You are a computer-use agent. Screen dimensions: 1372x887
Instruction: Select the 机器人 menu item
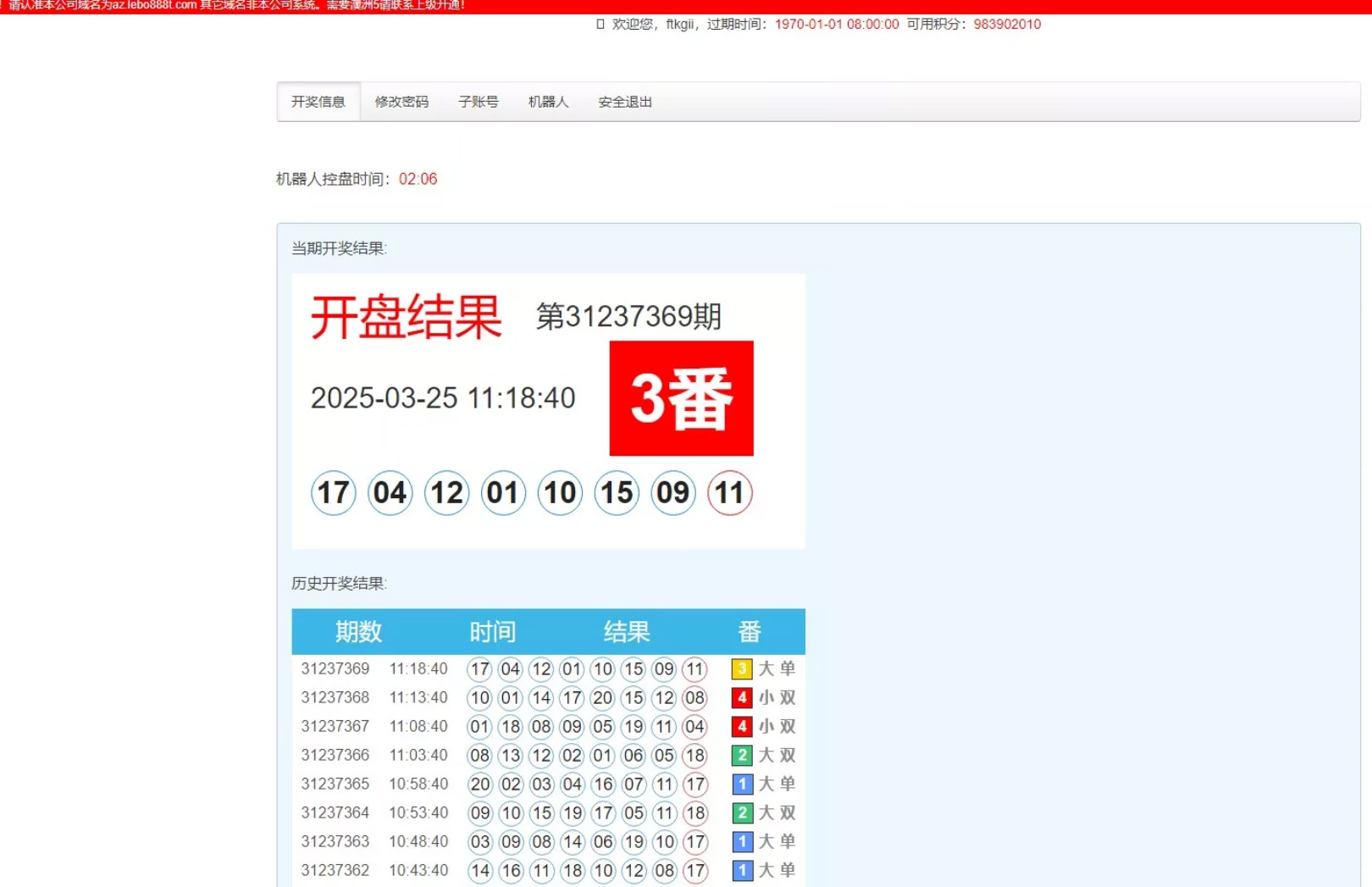(548, 102)
